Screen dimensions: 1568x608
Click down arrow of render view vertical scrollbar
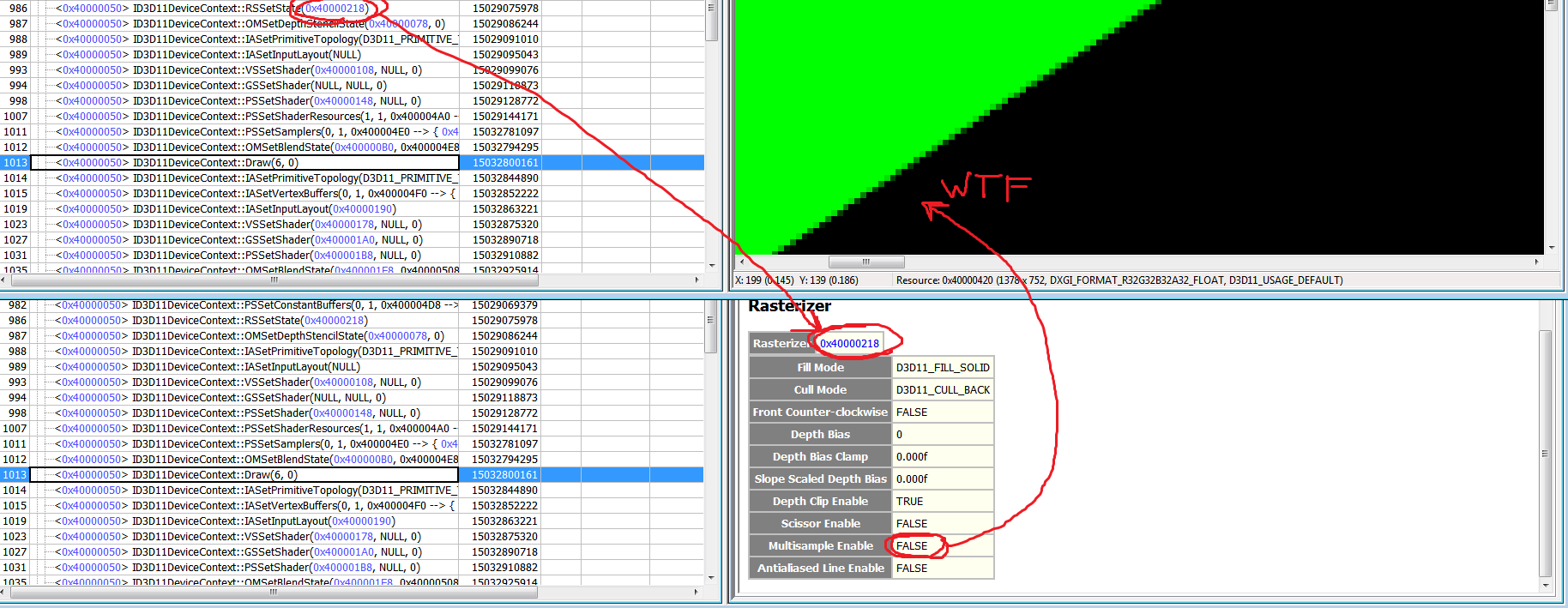(1551, 248)
